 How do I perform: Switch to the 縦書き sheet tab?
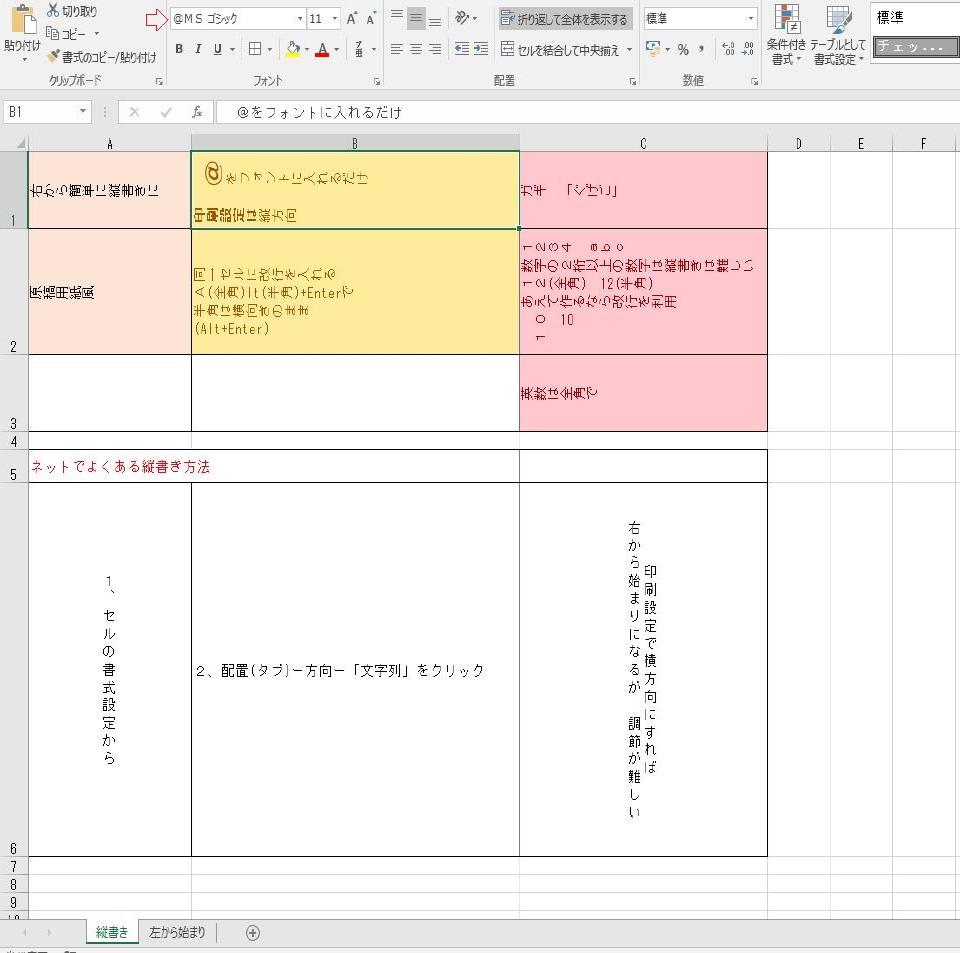tap(112, 932)
